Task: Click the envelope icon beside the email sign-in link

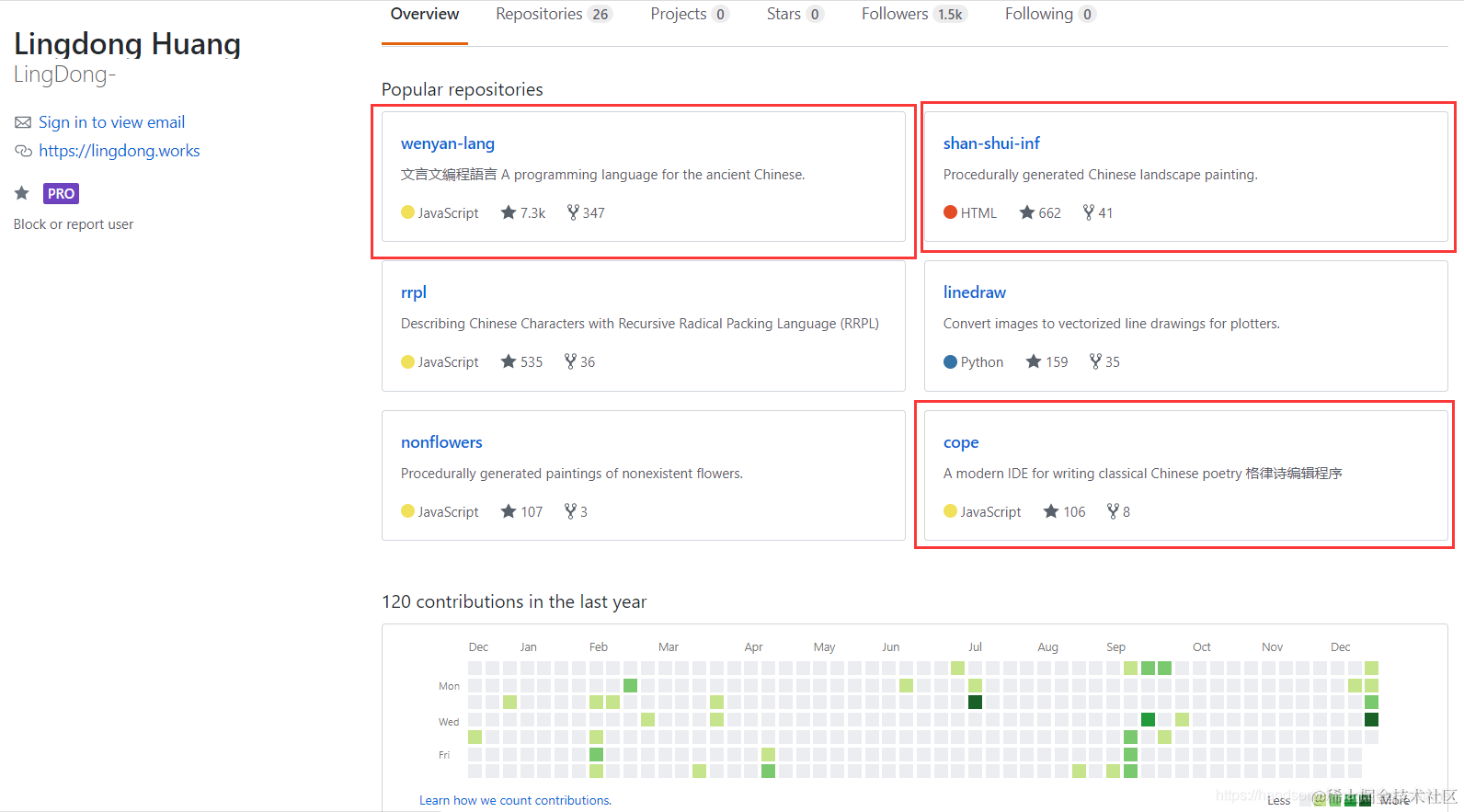Action: click(23, 122)
